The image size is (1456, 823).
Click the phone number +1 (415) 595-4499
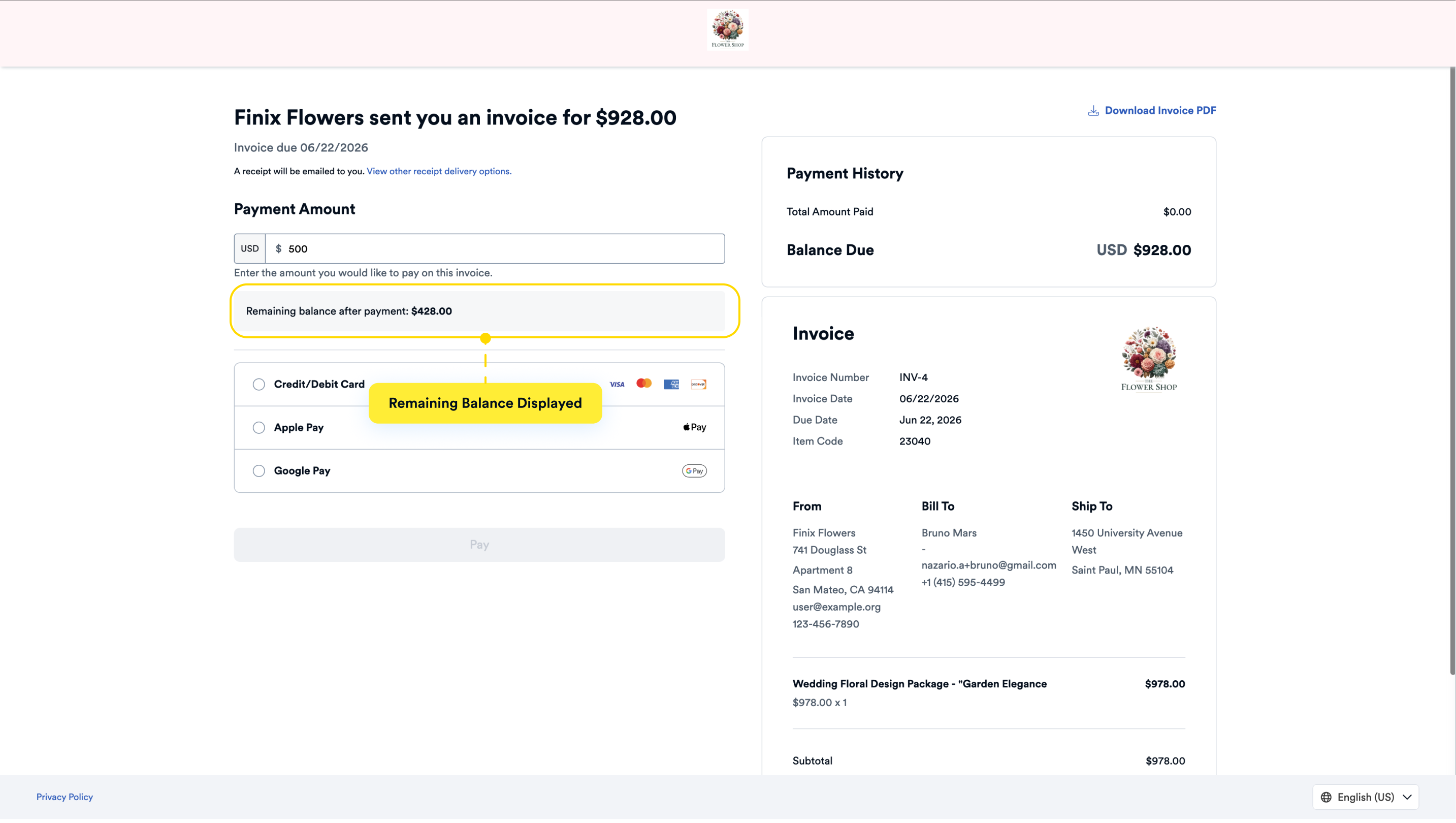point(963,582)
